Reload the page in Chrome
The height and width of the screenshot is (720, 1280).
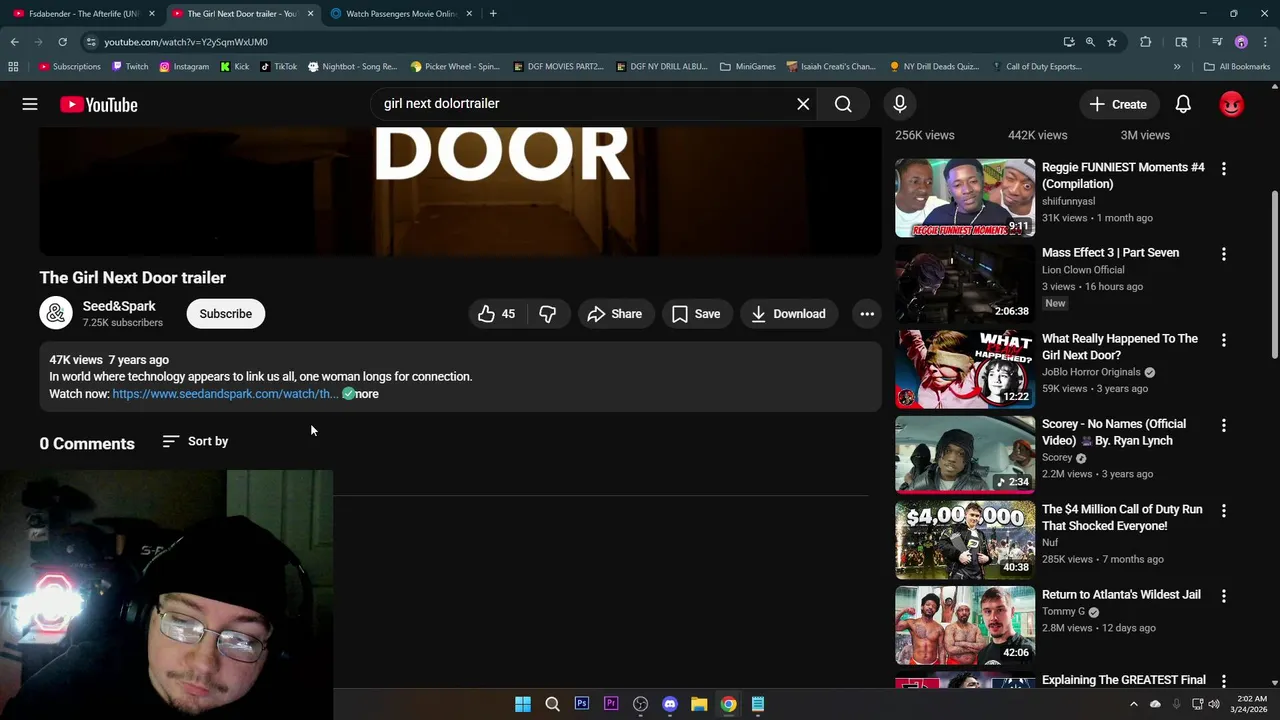click(x=62, y=42)
